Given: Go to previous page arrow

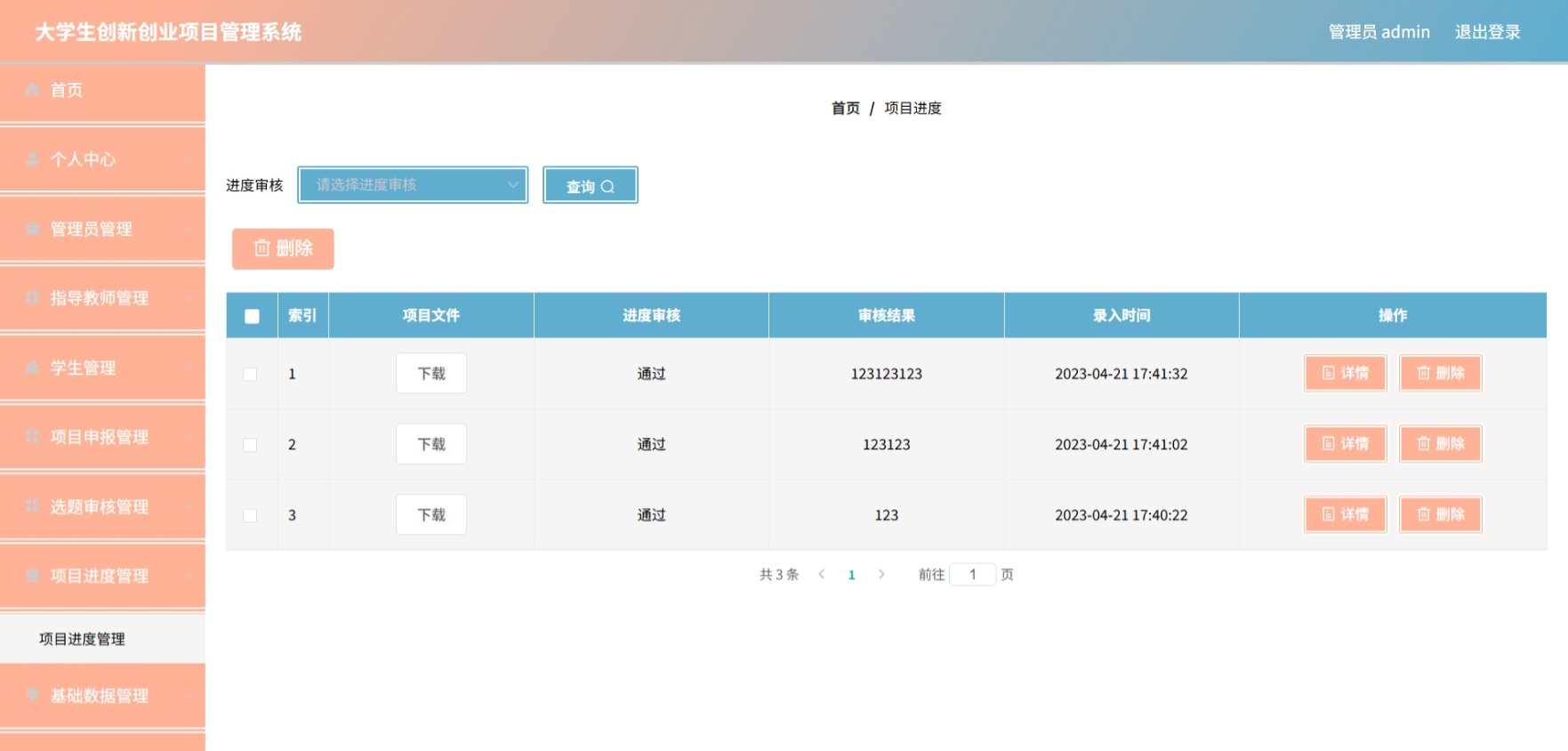Looking at the screenshot, I should pos(822,574).
